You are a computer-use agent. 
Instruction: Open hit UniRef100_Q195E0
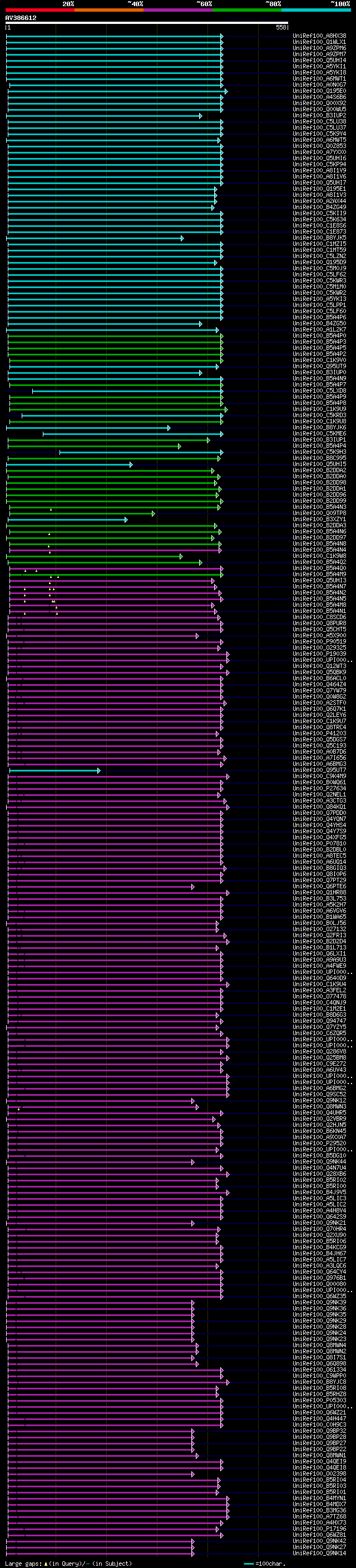319,91
